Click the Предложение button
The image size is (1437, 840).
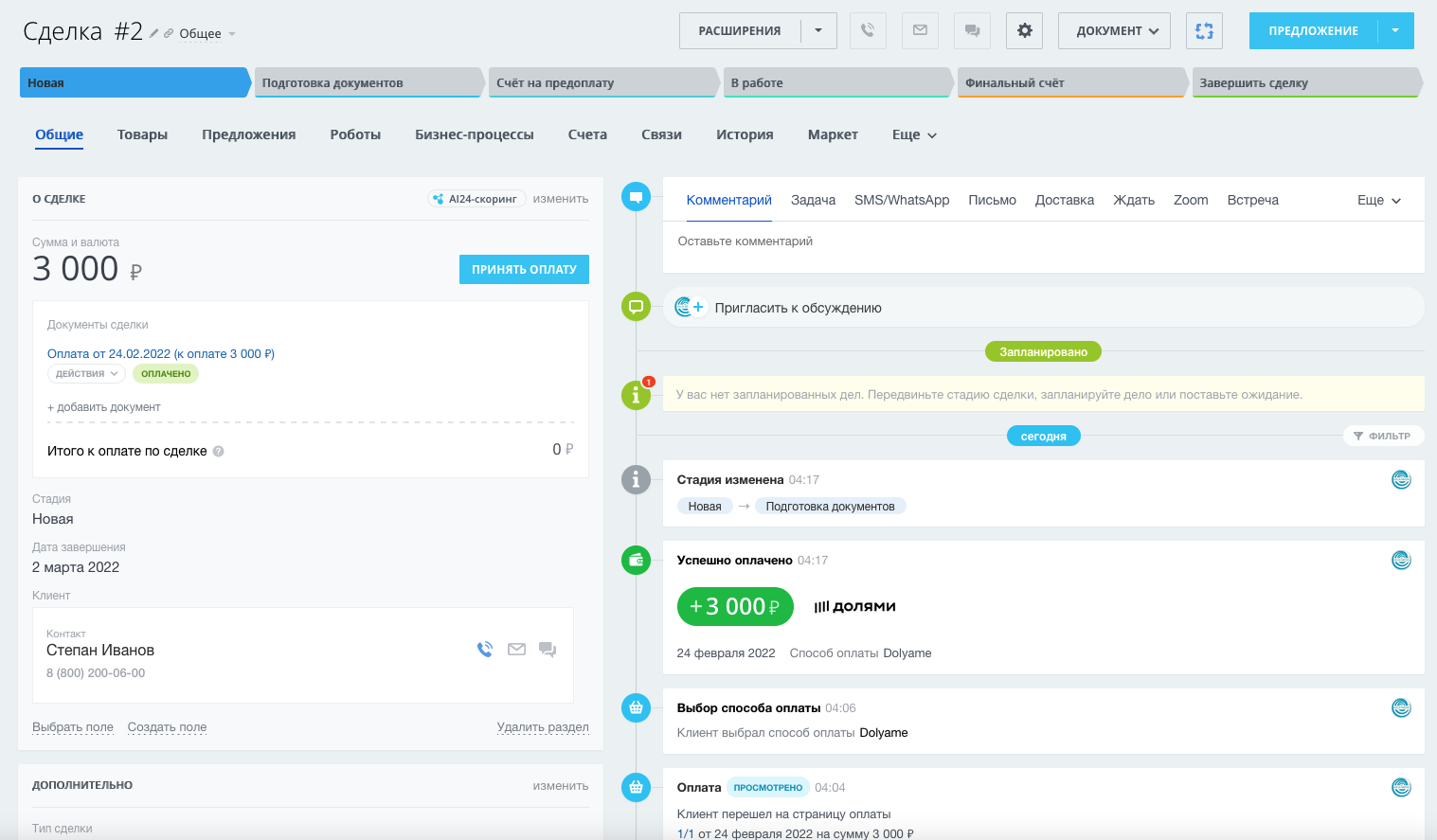click(x=1313, y=30)
